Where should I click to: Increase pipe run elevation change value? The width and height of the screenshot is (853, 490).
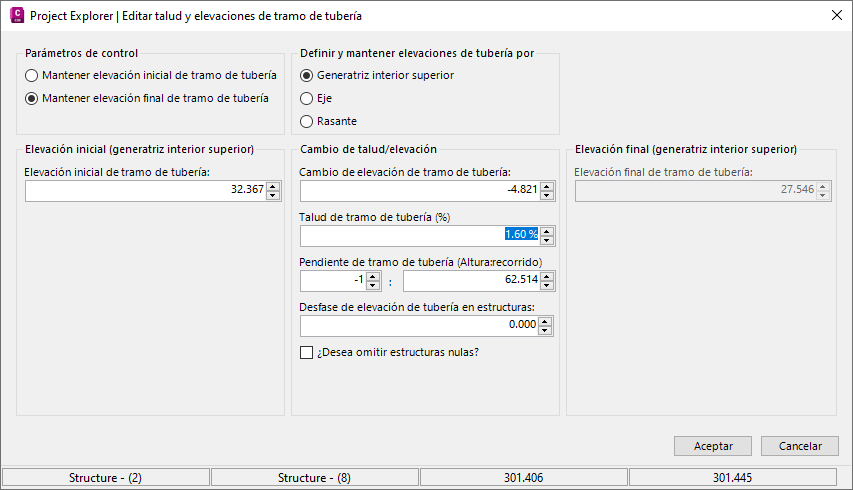[x=547, y=186]
